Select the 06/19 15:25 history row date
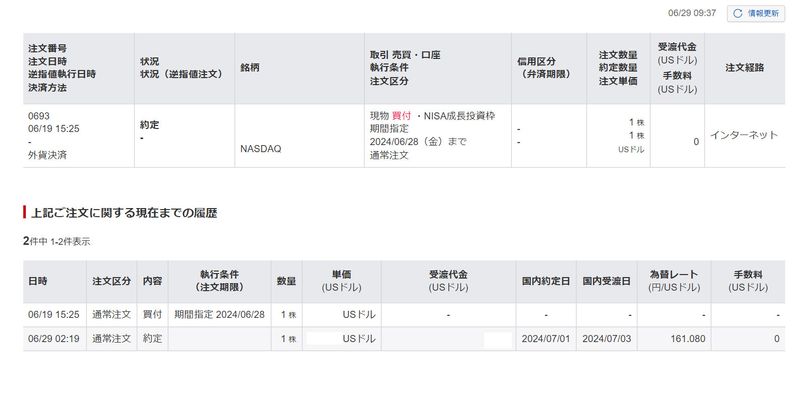800x408 pixels. point(53,315)
